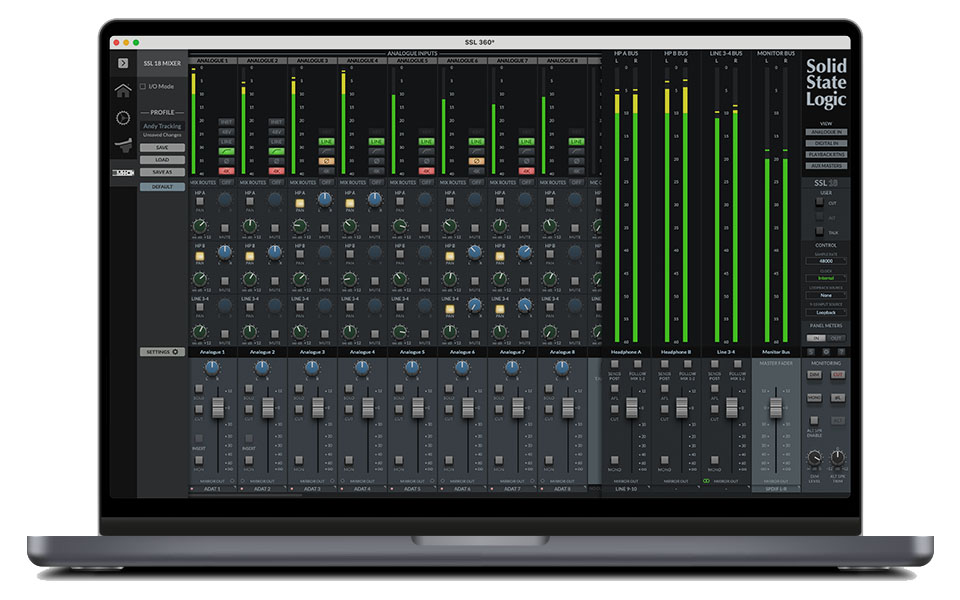Open the SETTINGS gear button
Image resolution: width=960 pixels, height=600 pixels.
[x=162, y=352]
